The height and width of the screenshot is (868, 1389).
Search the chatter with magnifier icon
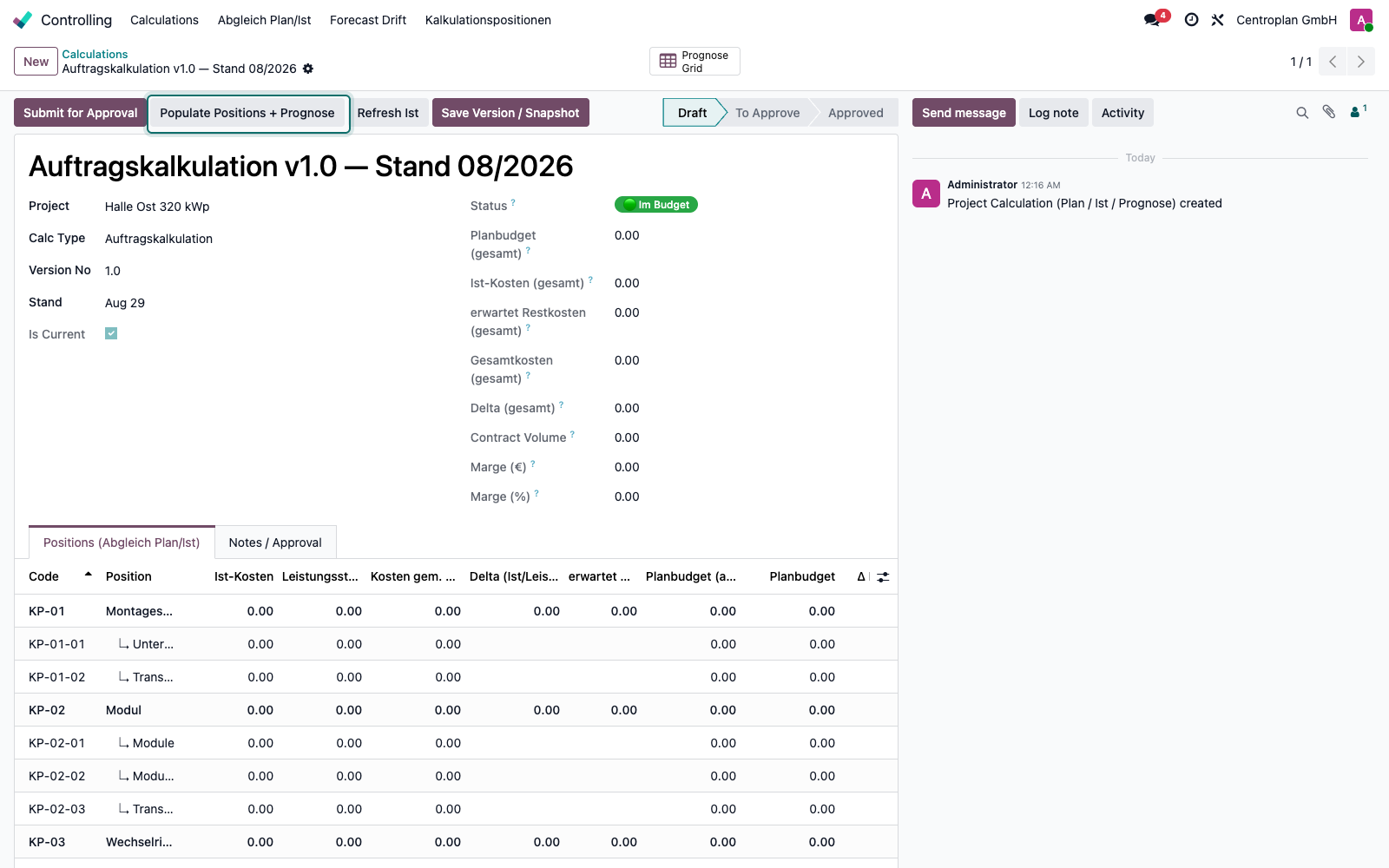coord(1302,113)
